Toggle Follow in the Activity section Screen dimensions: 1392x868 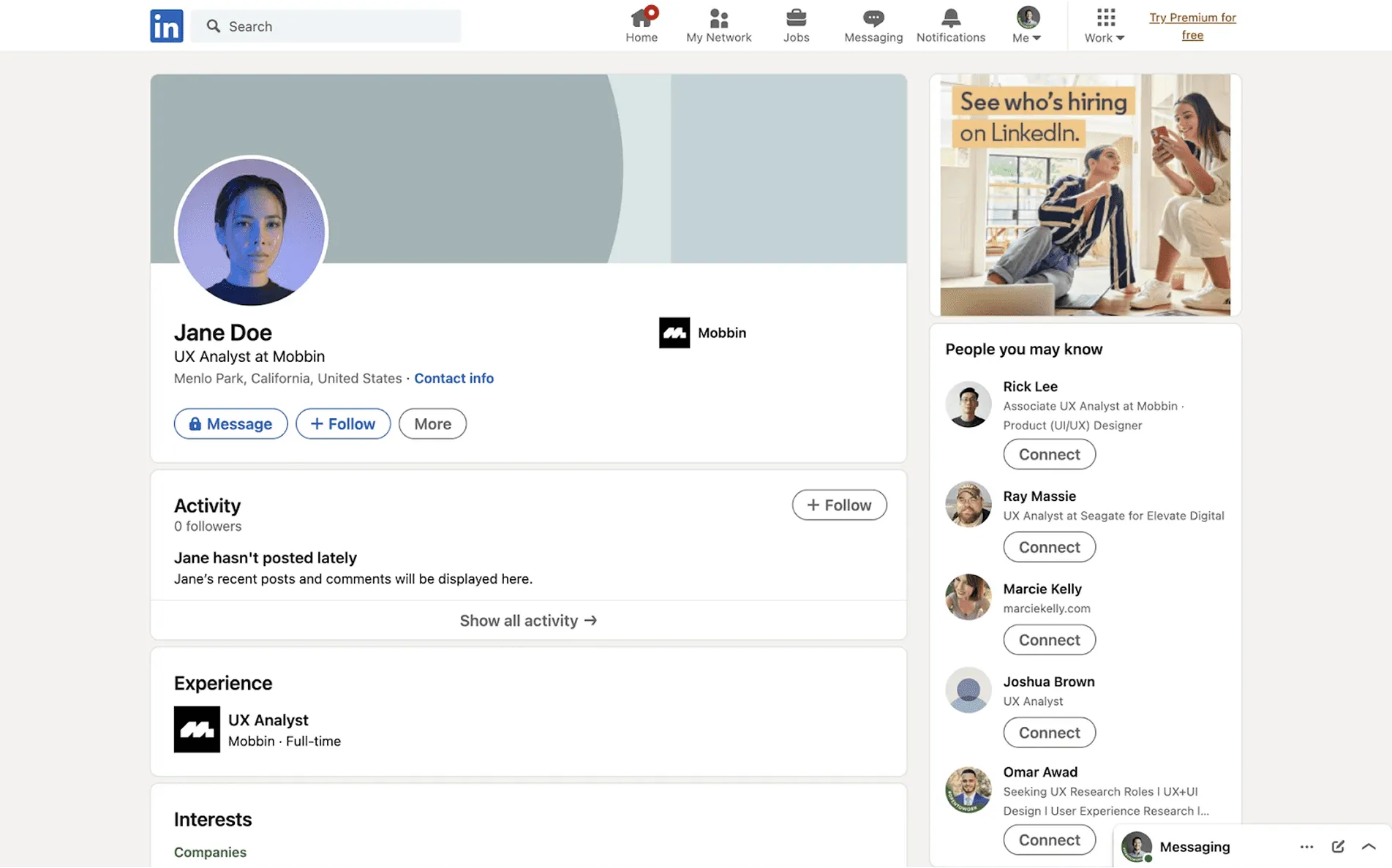[839, 505]
